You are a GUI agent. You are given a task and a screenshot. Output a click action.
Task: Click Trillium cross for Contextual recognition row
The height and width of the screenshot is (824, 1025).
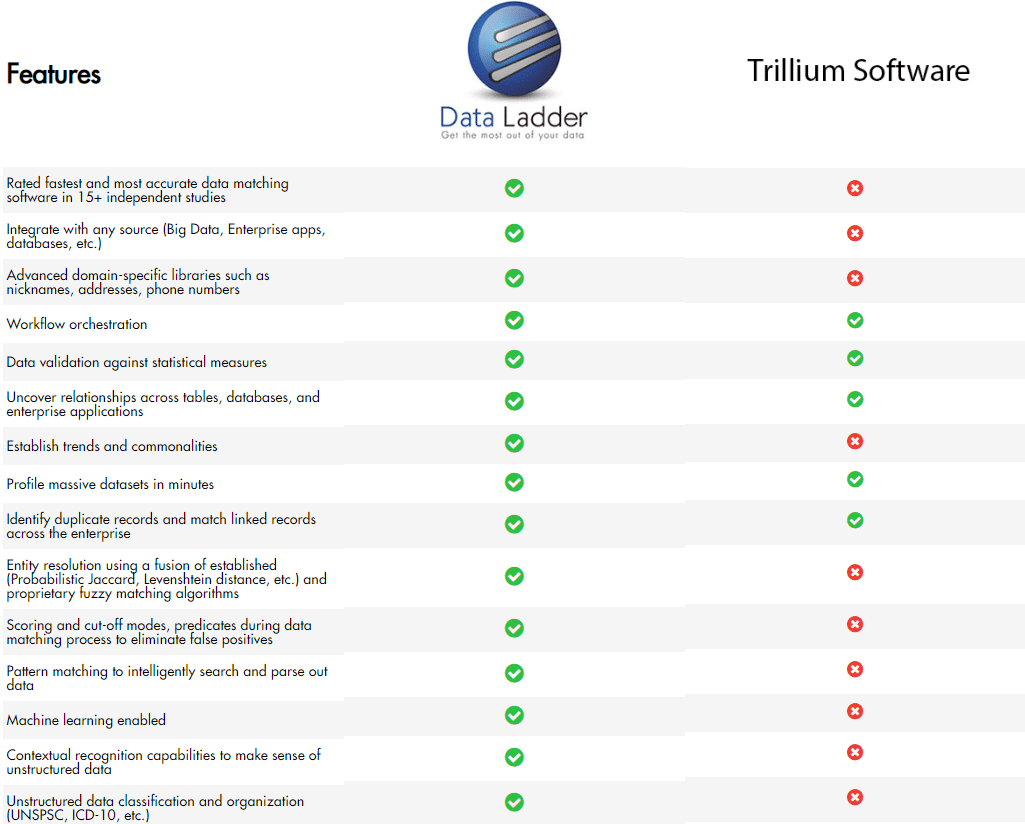[x=855, y=752]
